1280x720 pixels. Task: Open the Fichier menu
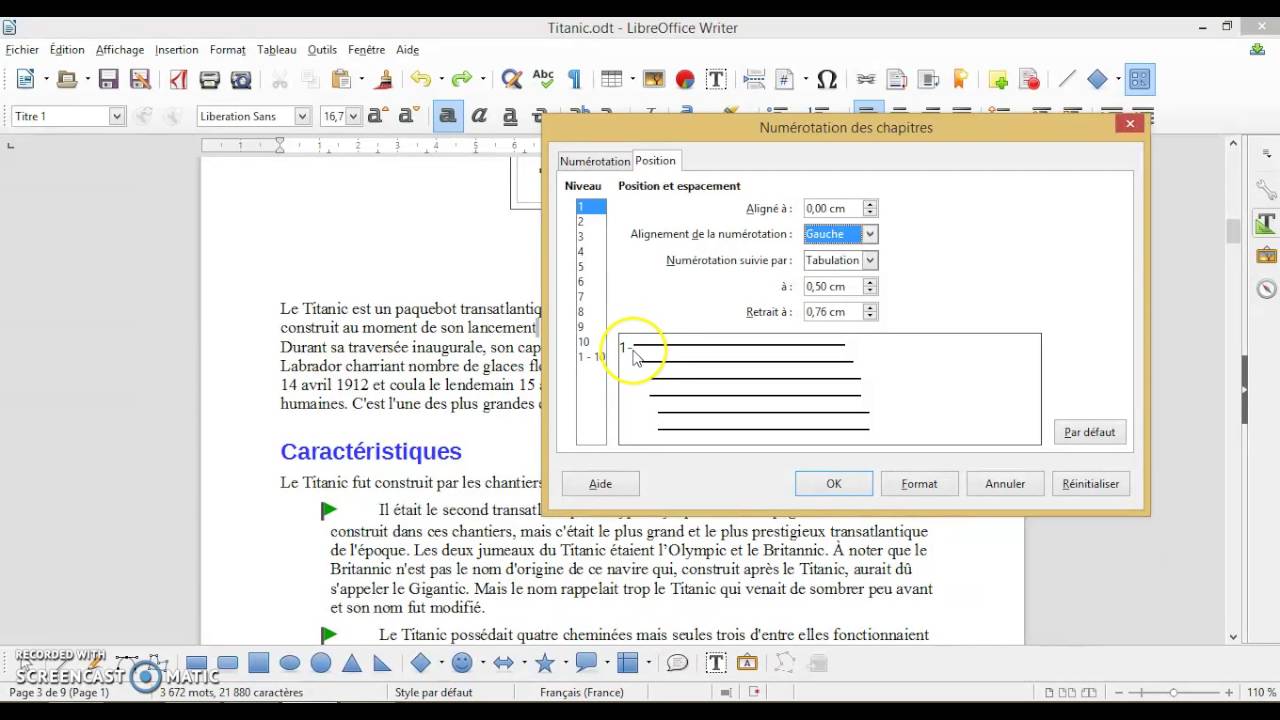tap(22, 50)
